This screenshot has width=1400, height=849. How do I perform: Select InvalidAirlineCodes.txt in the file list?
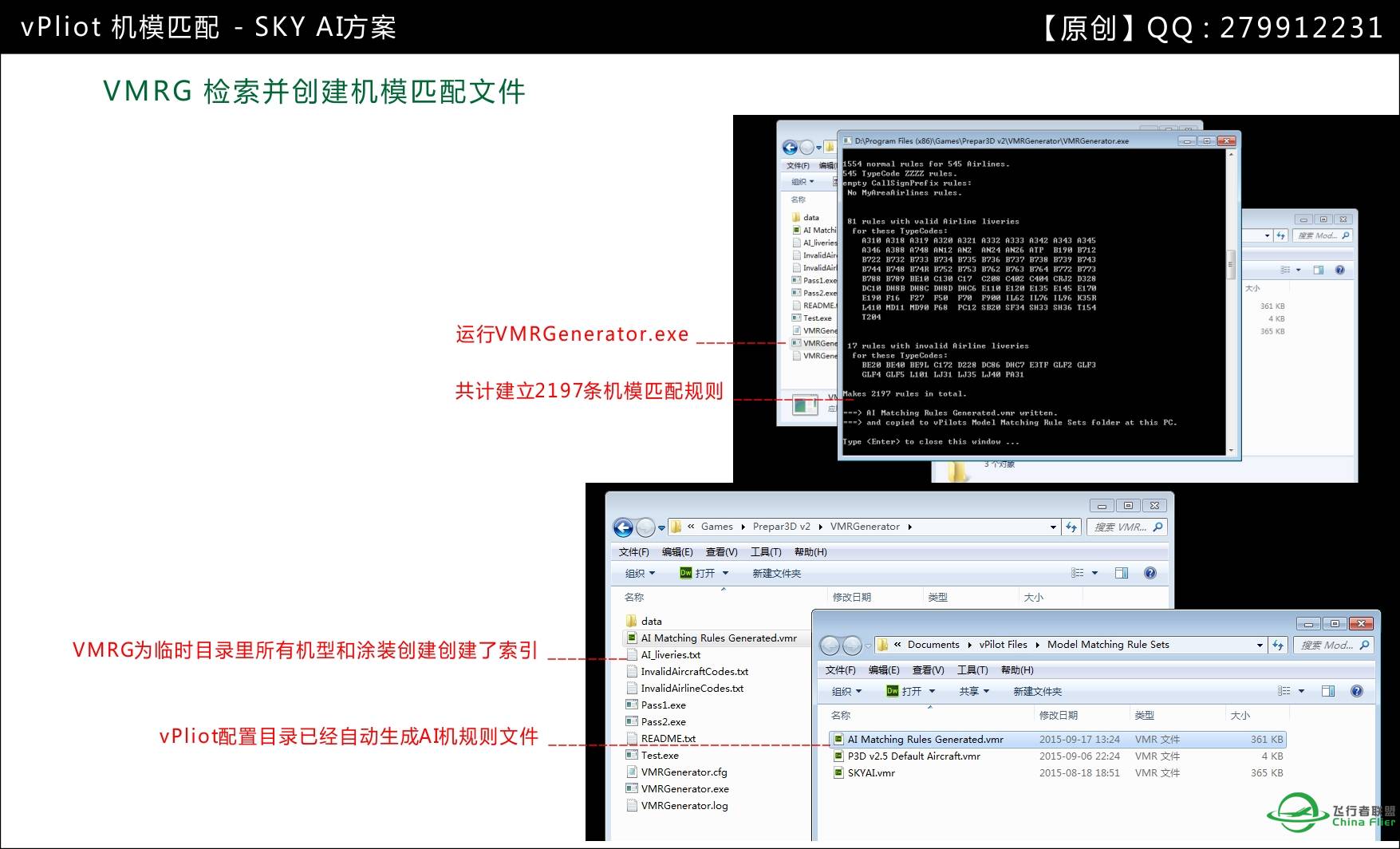pyautogui.click(x=692, y=688)
